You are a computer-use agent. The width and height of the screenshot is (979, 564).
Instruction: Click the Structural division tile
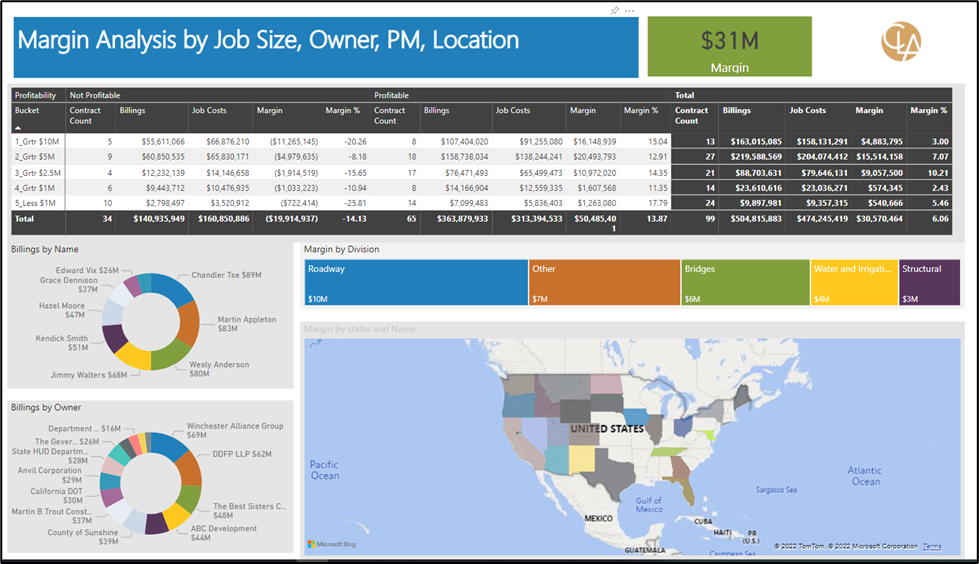click(929, 282)
